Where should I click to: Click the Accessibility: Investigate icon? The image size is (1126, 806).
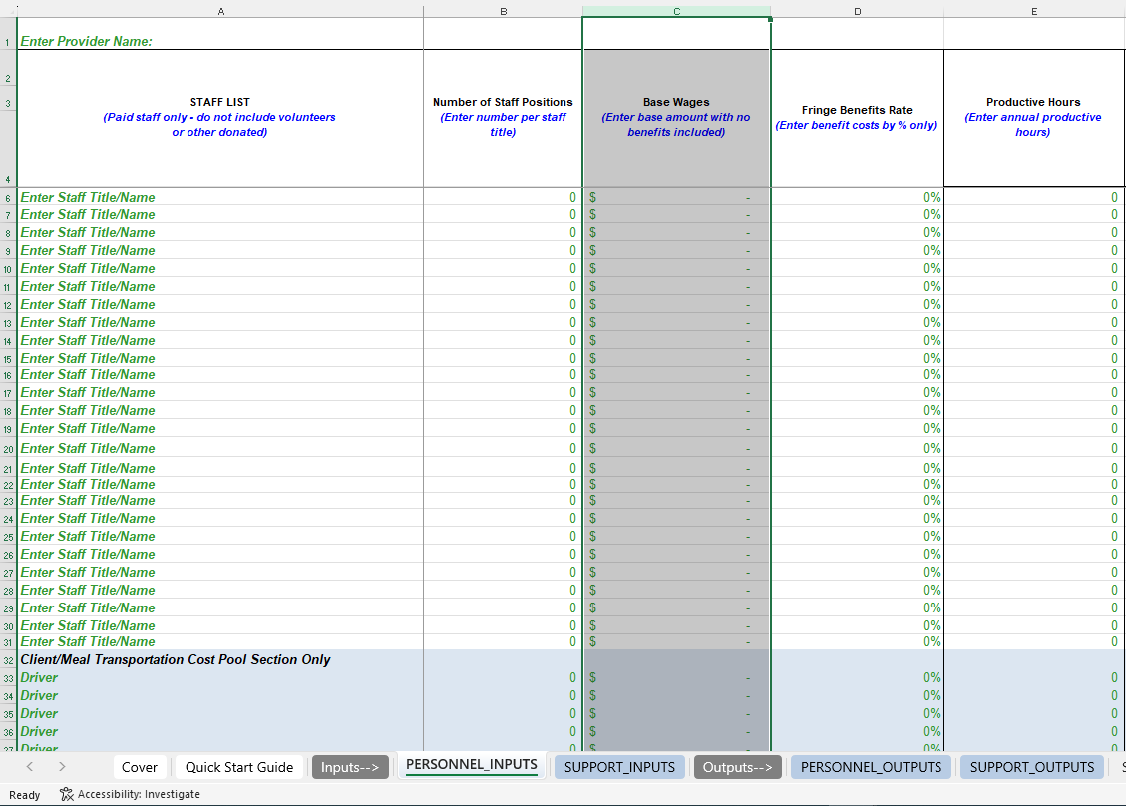pyautogui.click(x=66, y=793)
